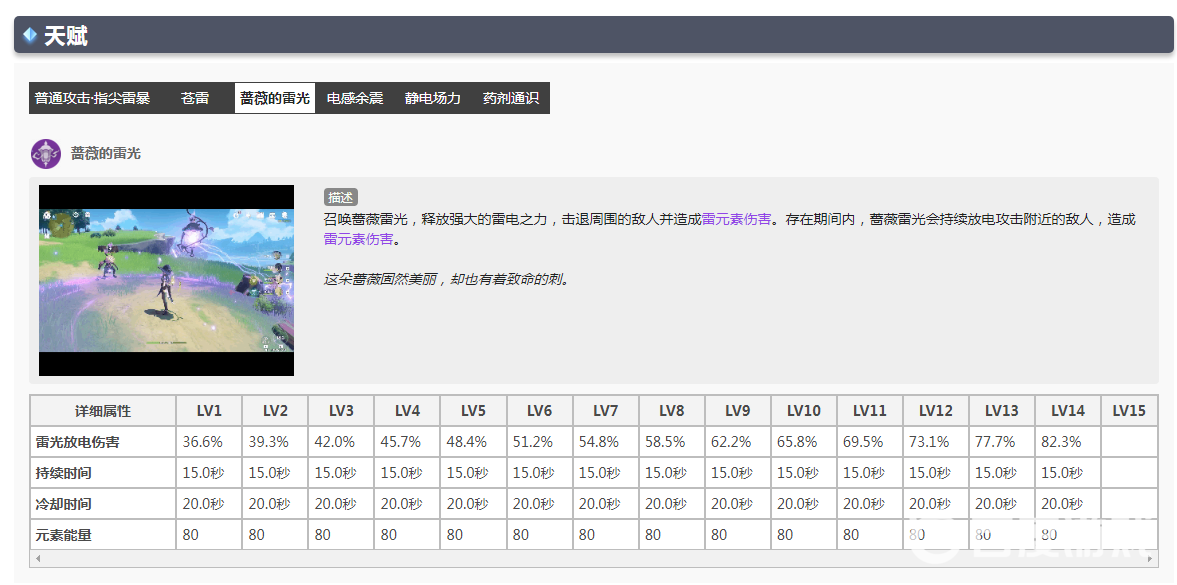Image resolution: width=1177 pixels, height=585 pixels.
Task: Click the LV13 column header
Action: pyautogui.click(x=1001, y=411)
